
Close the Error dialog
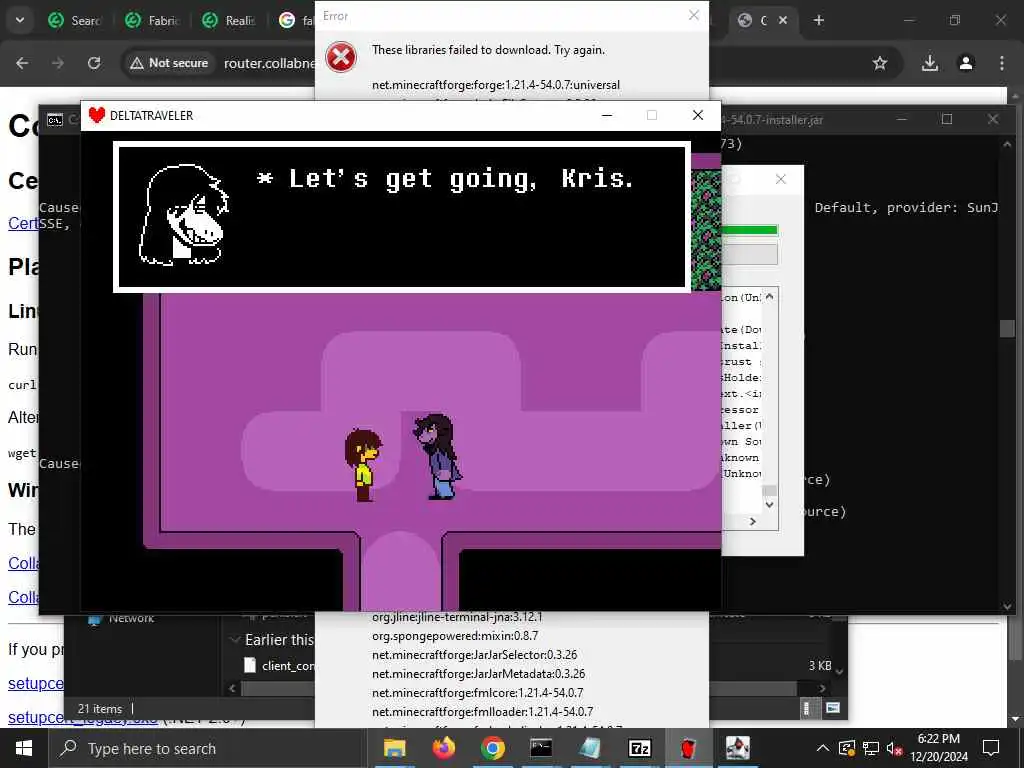pyautogui.click(x=694, y=15)
